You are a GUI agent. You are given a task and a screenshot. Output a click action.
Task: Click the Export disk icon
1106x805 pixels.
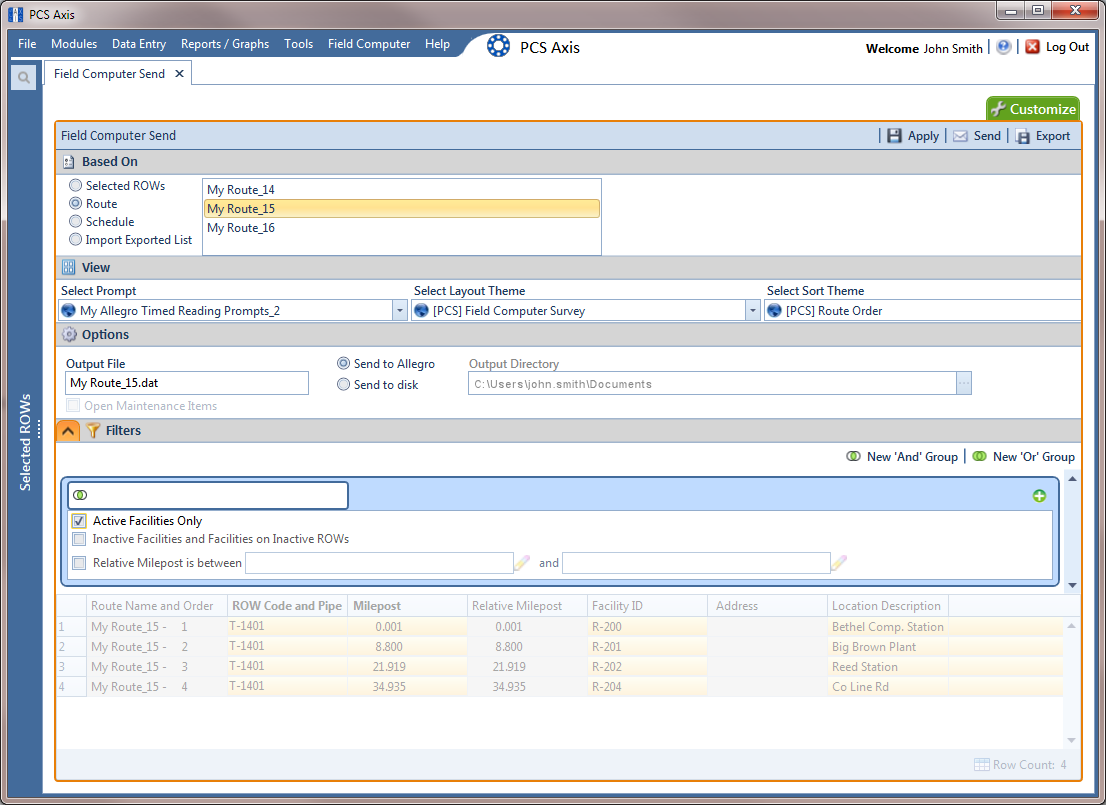tap(1023, 136)
